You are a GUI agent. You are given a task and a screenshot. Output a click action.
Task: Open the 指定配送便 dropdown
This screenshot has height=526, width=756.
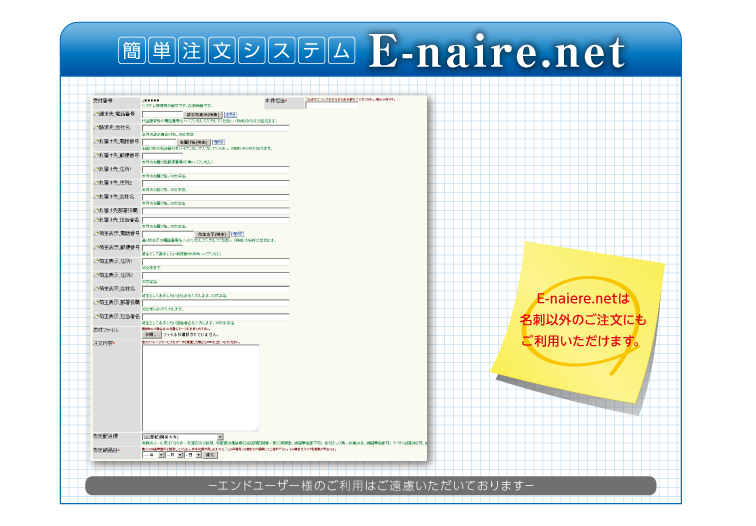[182, 437]
